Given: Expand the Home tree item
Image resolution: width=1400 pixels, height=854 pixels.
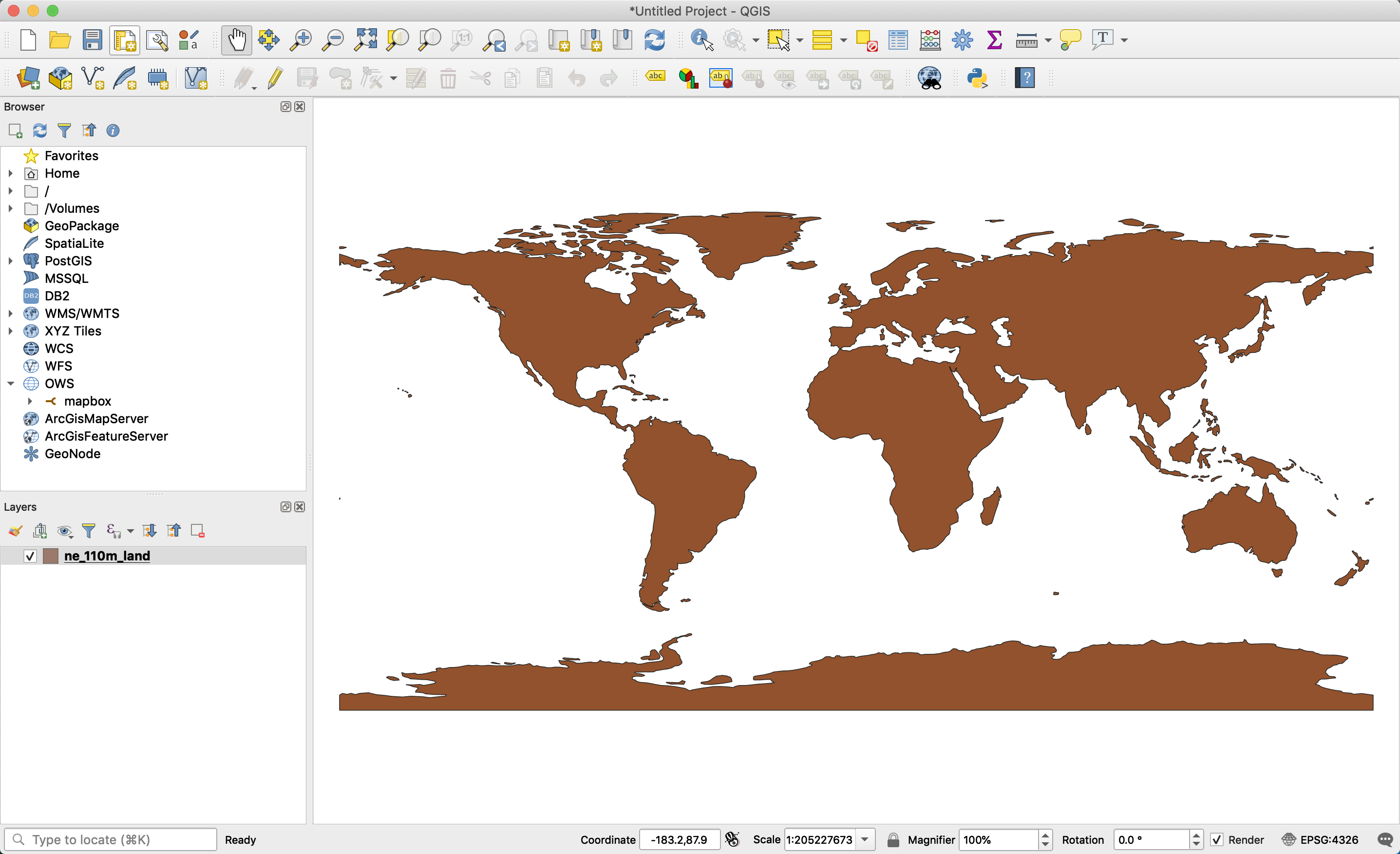Looking at the screenshot, I should click(x=10, y=173).
